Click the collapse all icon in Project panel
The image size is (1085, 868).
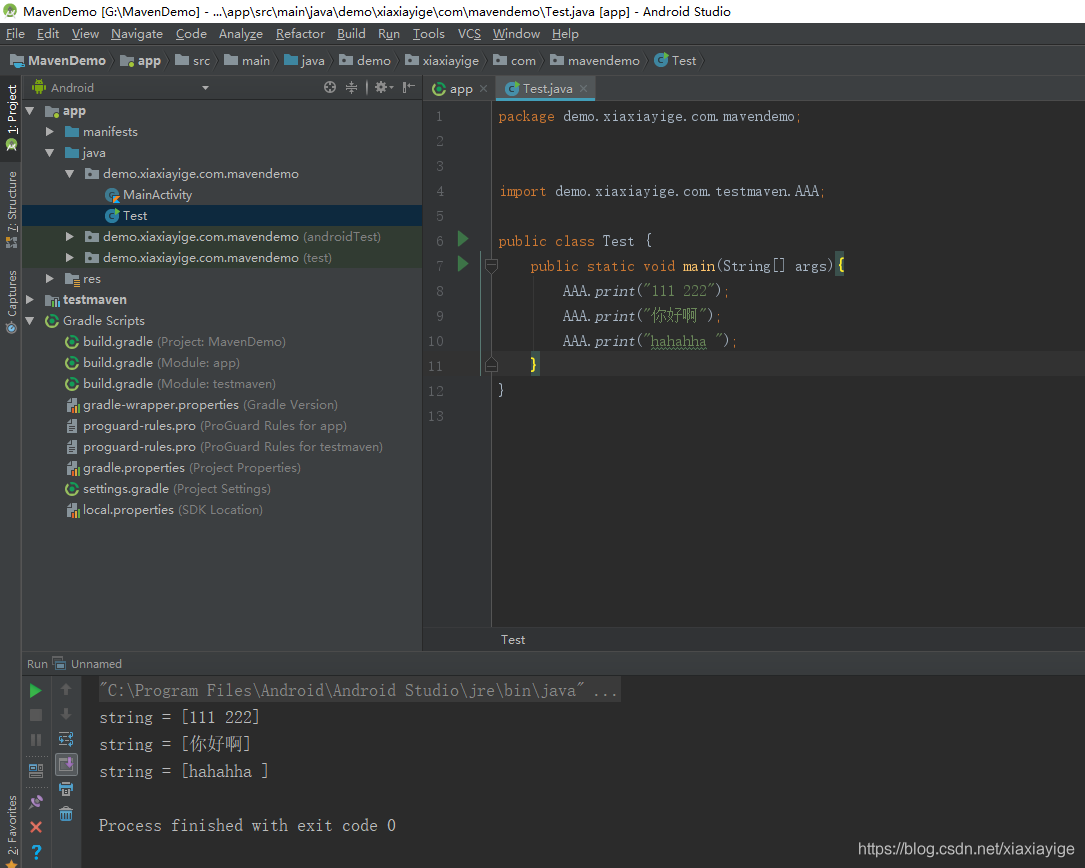(x=352, y=87)
